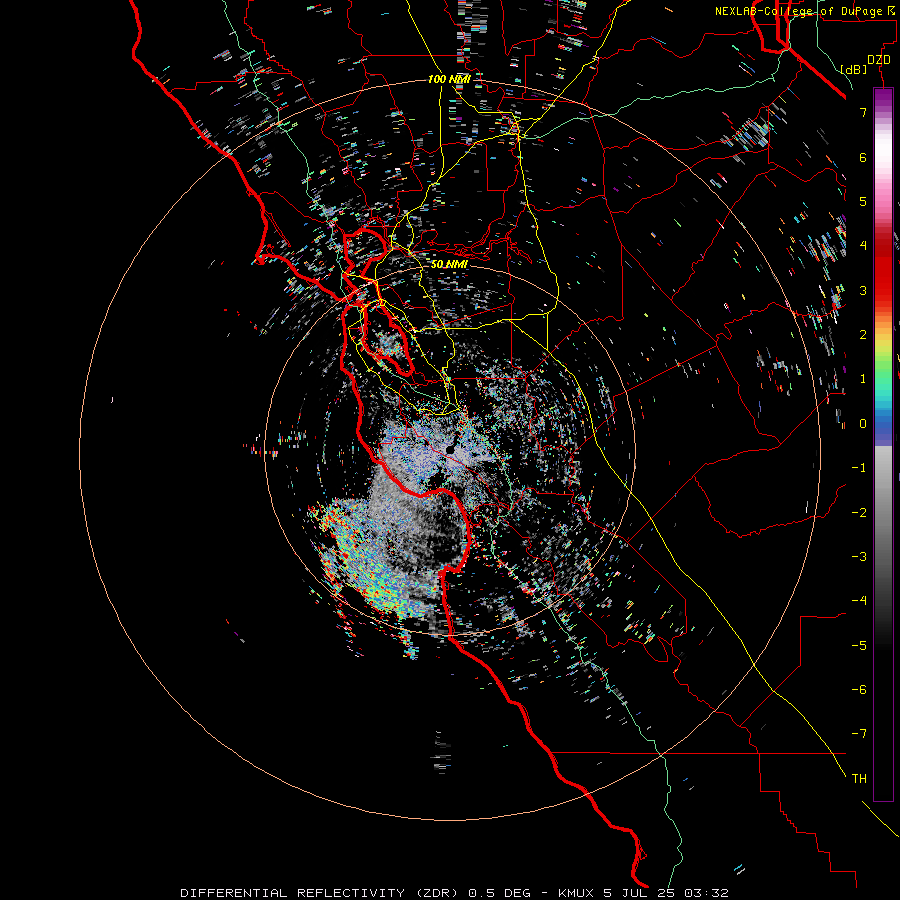Click the 7 value on the color scale
Image resolution: width=900 pixels, height=900 pixels.
(x=863, y=112)
